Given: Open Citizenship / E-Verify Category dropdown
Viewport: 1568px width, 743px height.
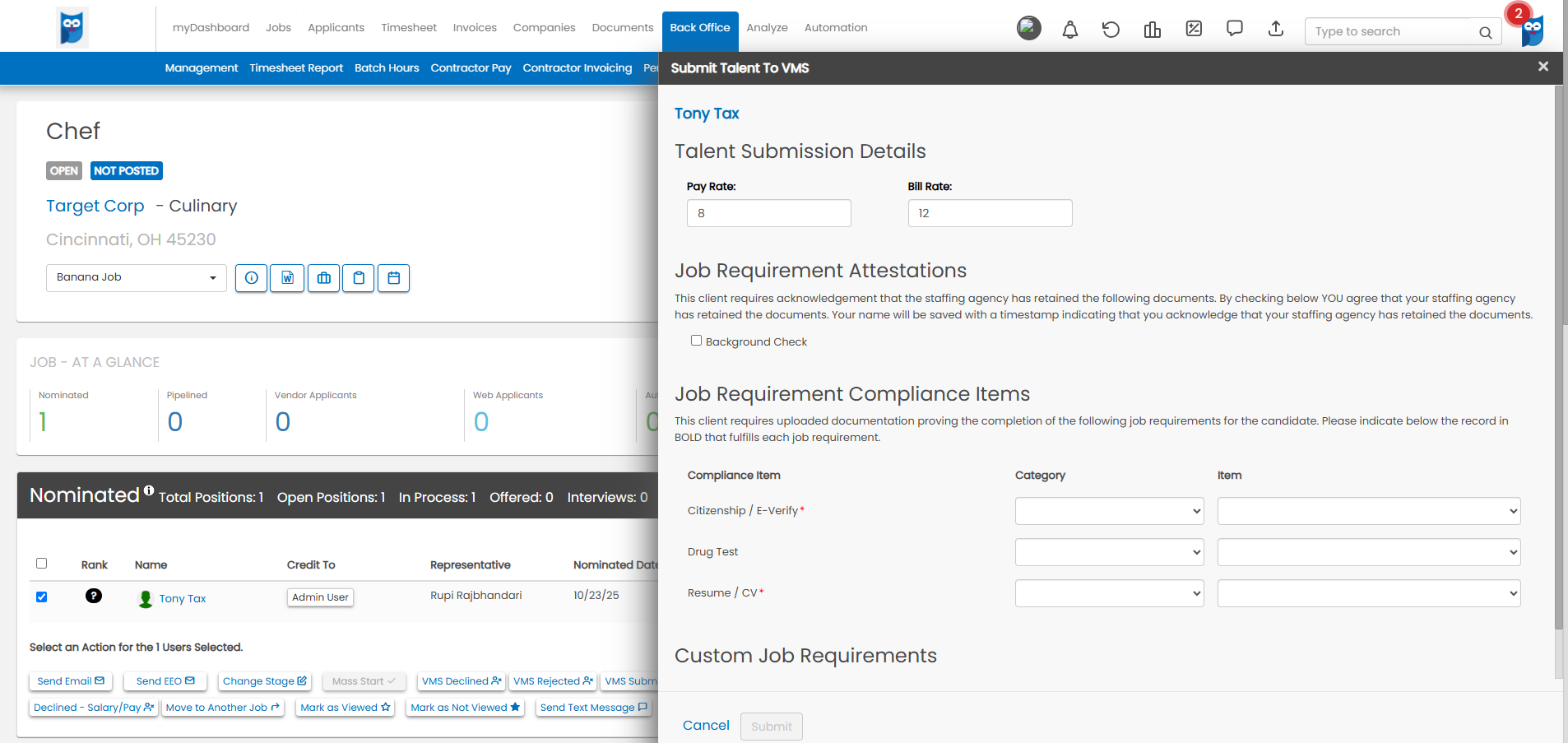Looking at the screenshot, I should point(1109,511).
